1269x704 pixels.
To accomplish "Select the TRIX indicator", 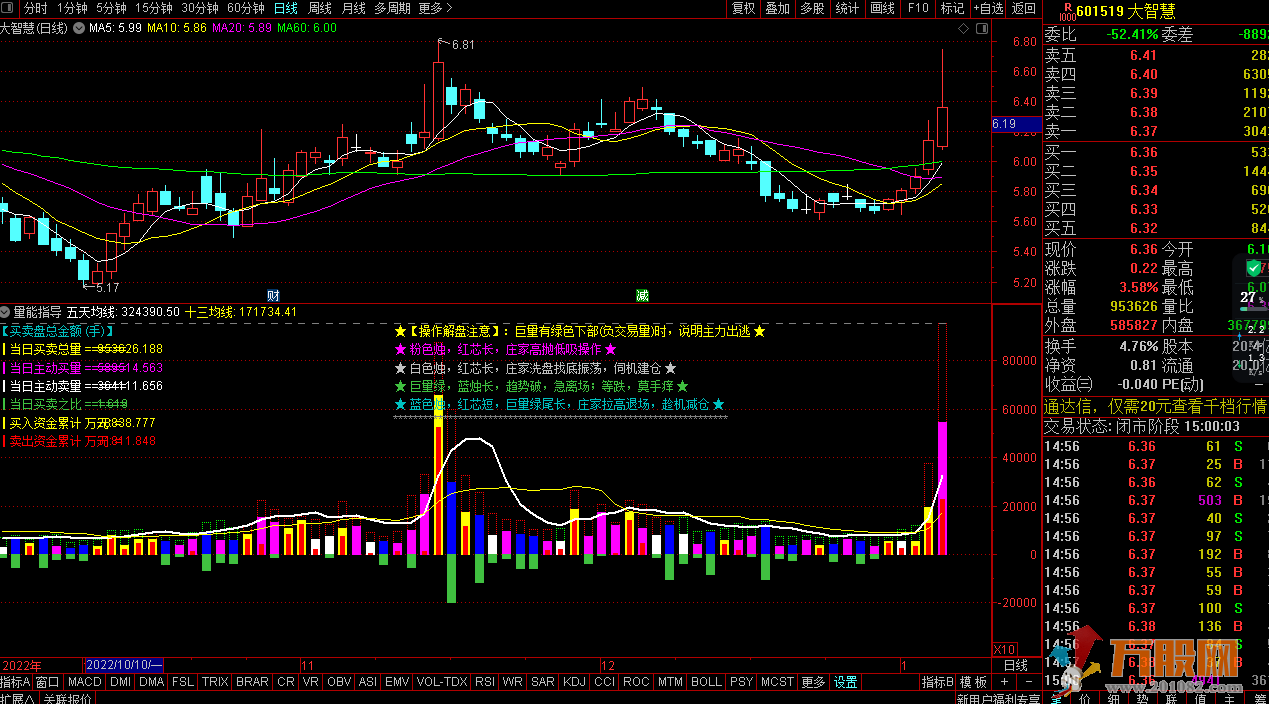I will coord(215,682).
